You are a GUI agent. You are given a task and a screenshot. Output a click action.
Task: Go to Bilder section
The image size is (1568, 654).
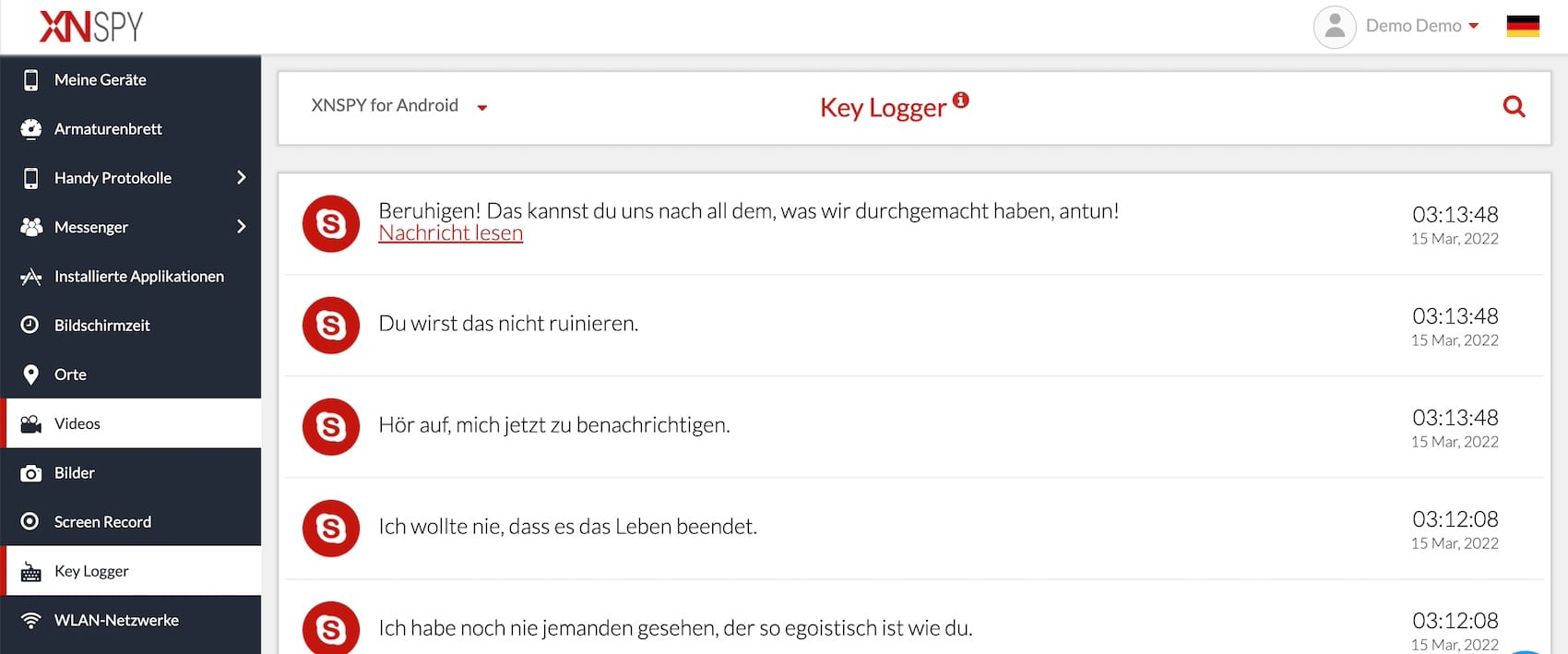pyautogui.click(x=131, y=473)
